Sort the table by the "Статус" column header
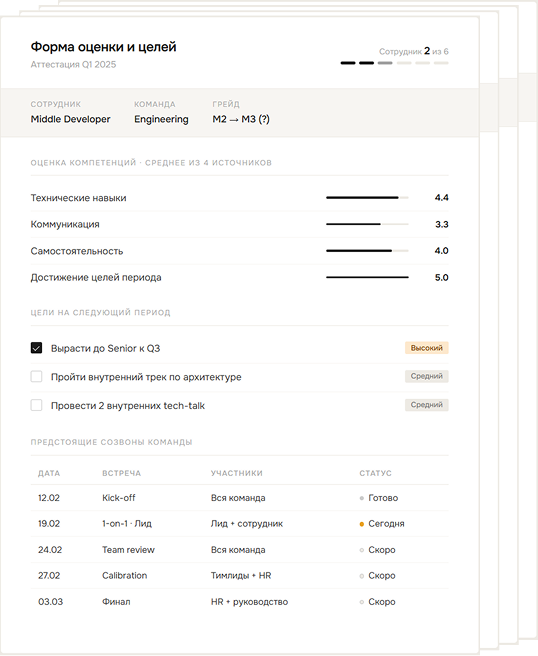Viewport: 538px width, 656px height. [375, 473]
